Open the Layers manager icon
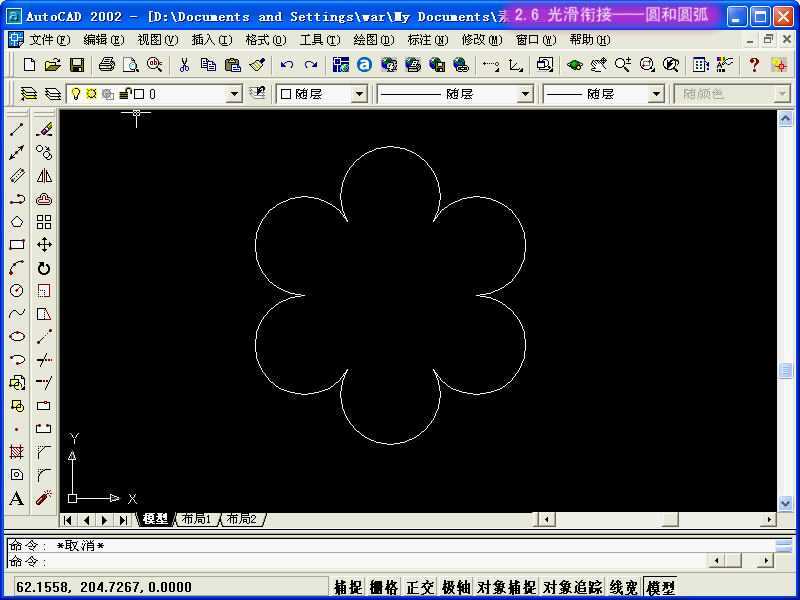Screen dimensions: 800x600 pos(29,94)
